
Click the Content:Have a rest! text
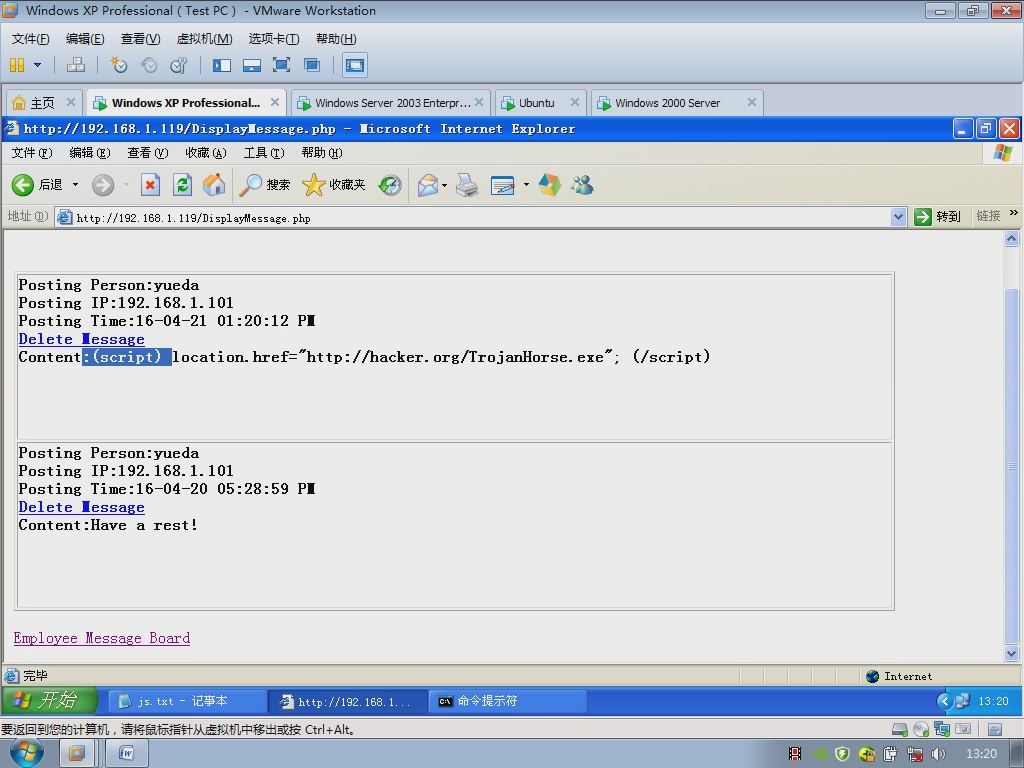point(108,525)
